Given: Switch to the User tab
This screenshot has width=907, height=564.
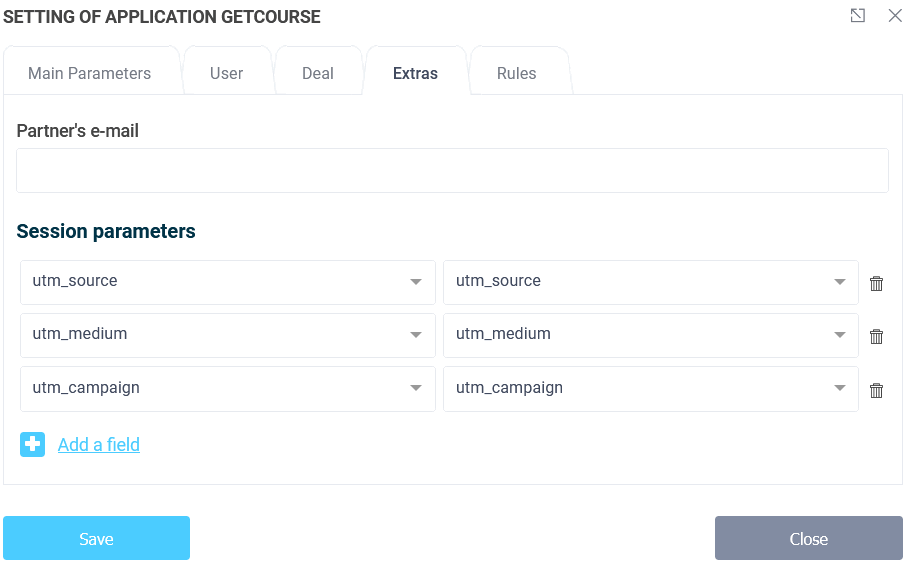Looking at the screenshot, I should tap(227, 73).
